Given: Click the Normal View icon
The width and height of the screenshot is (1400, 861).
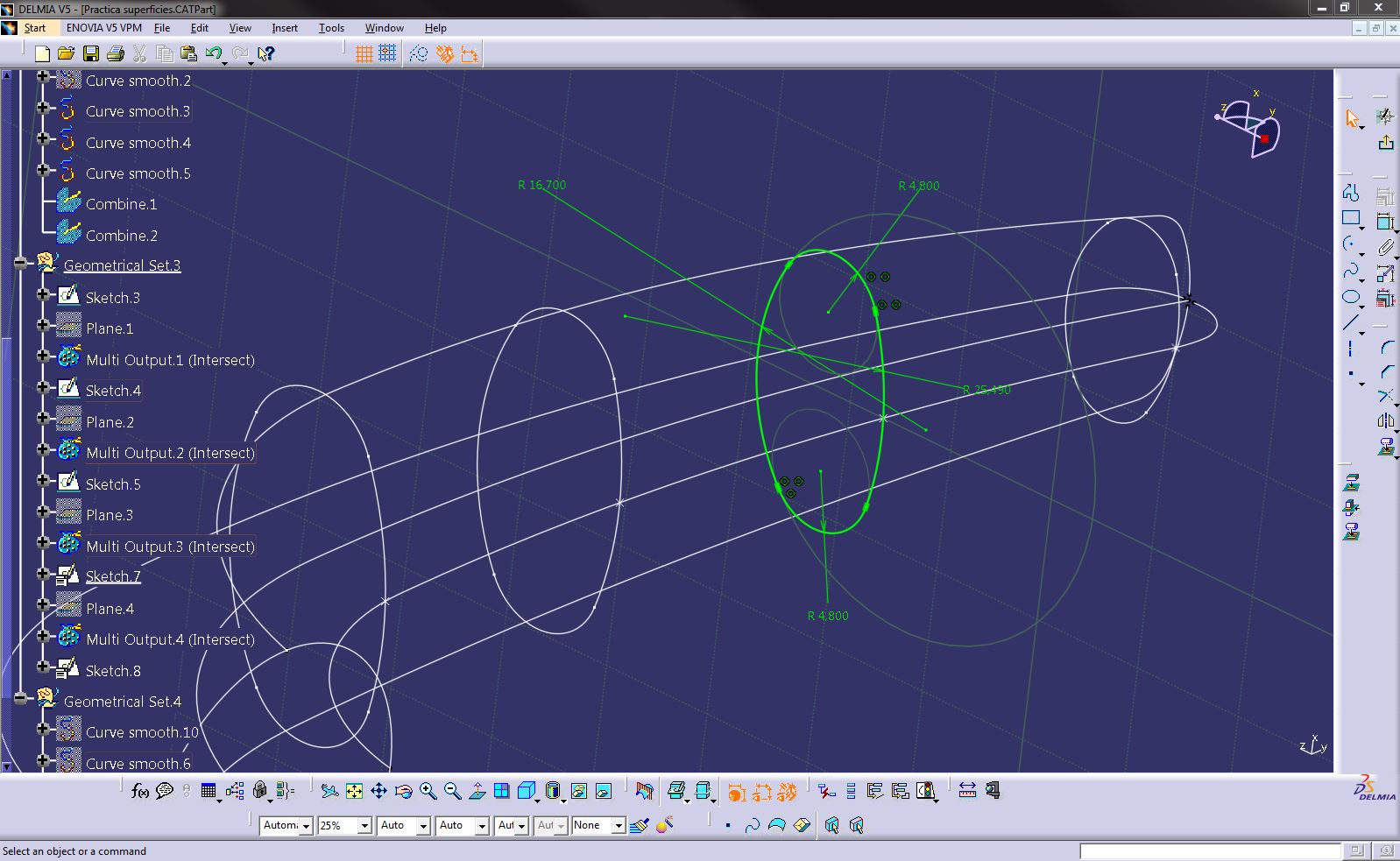Looking at the screenshot, I should tap(477, 791).
